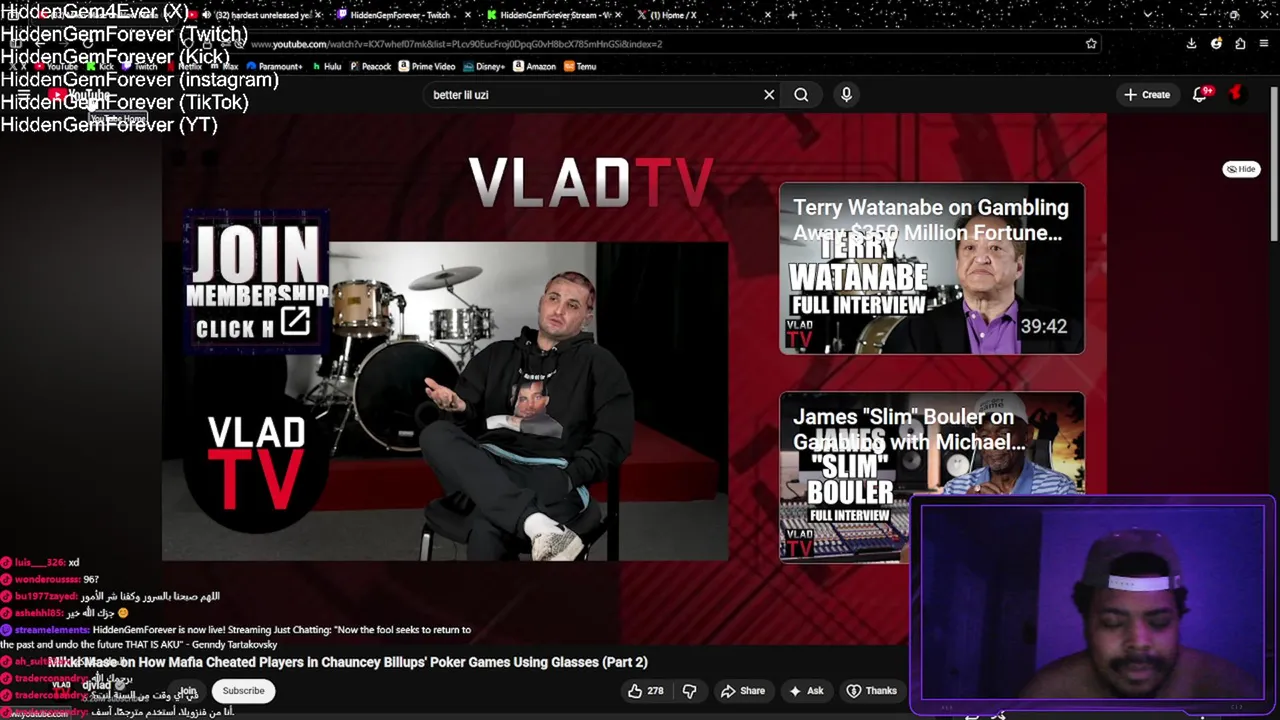Click the Create button
The width and height of the screenshot is (1280, 720).
(x=1146, y=95)
